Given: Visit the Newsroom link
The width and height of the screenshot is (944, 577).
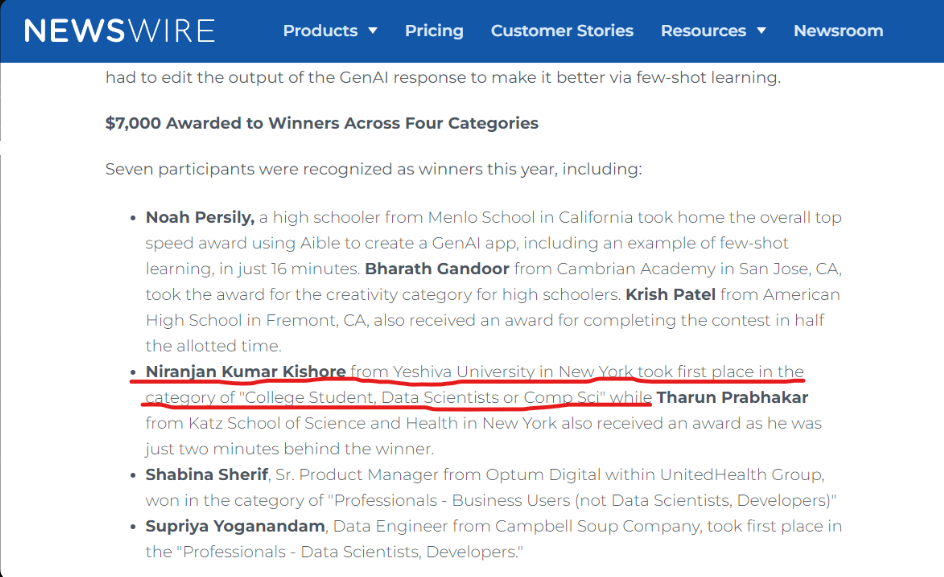Looking at the screenshot, I should 838,31.
